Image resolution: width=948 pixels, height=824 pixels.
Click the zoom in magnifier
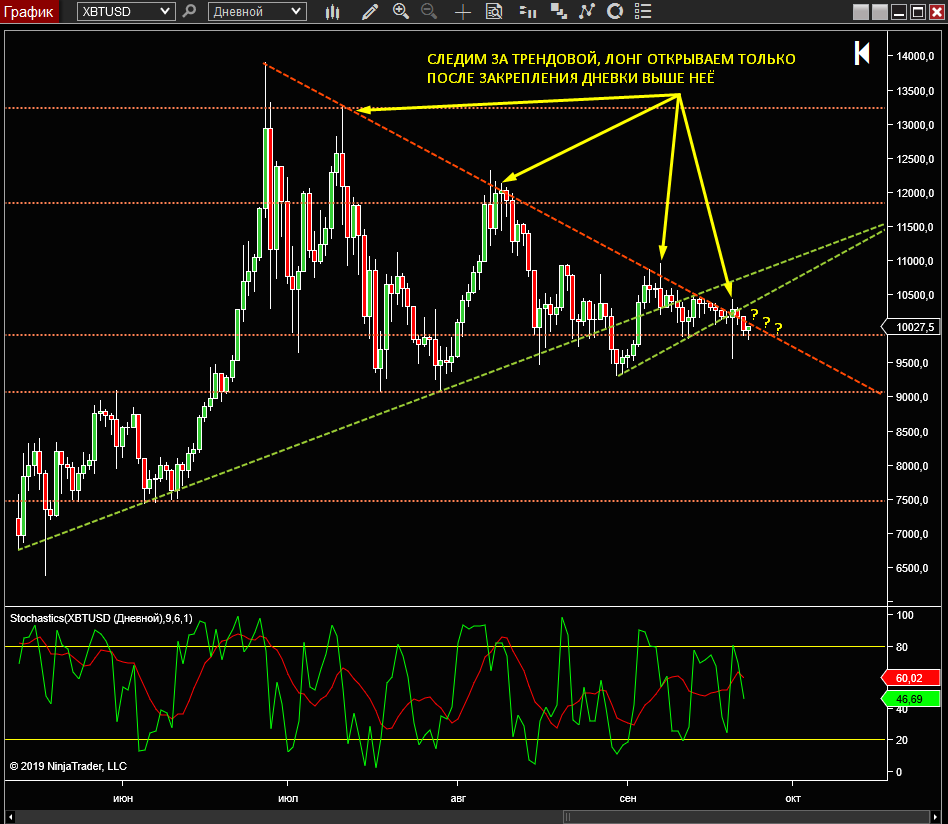point(400,11)
